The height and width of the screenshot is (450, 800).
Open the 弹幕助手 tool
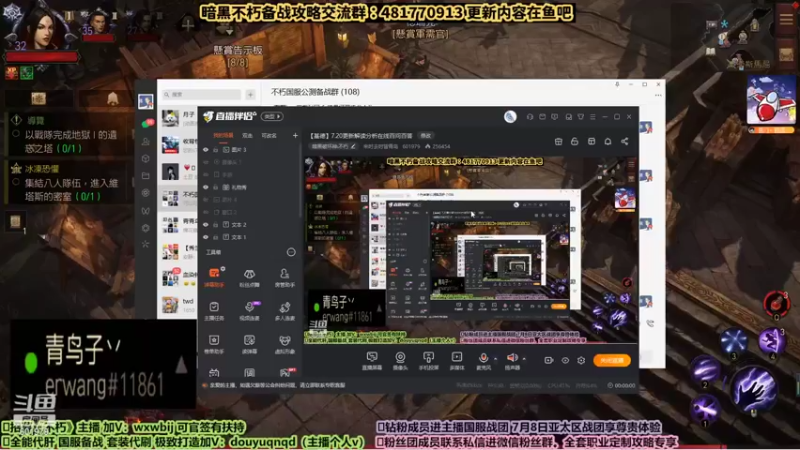pos(214,278)
